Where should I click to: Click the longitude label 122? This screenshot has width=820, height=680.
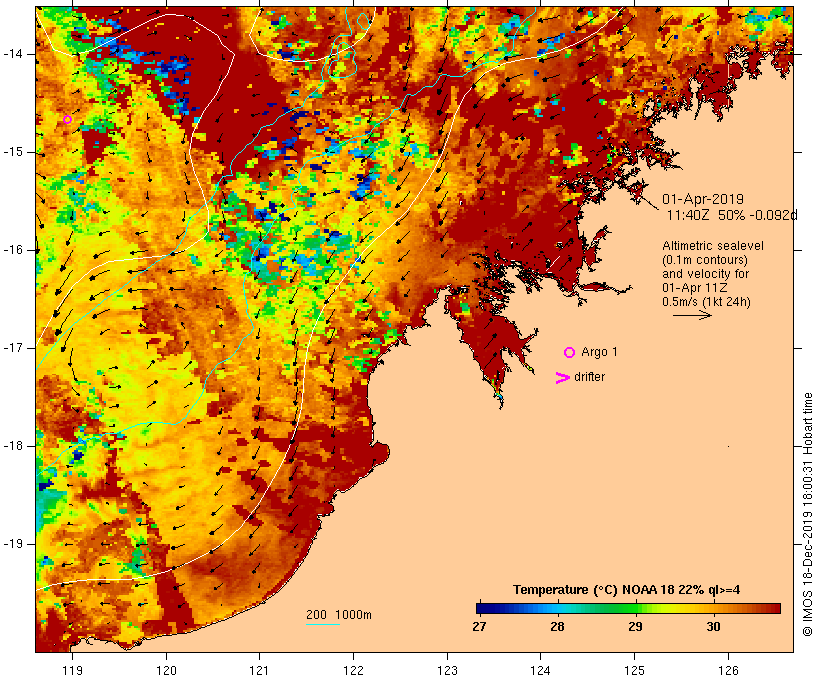click(x=353, y=671)
